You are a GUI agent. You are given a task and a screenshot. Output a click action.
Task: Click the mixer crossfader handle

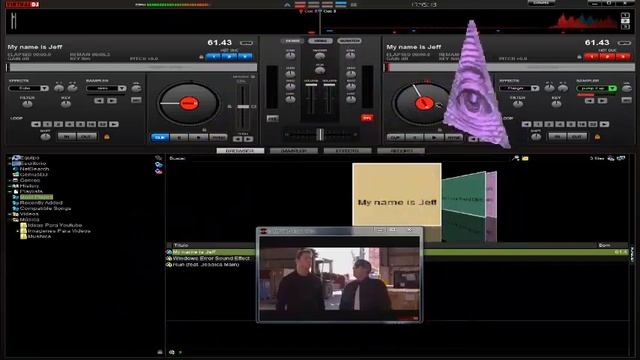pyautogui.click(x=320, y=134)
